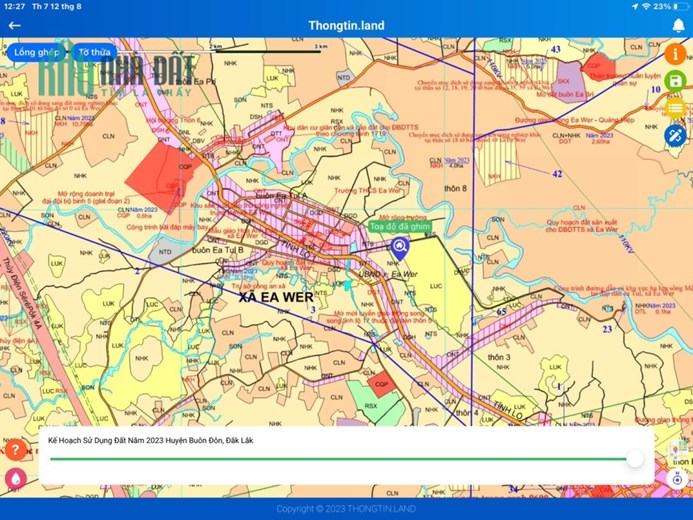This screenshot has height=520, width=693.
Task: Tap the compass locate button
Action: [x=677, y=478]
